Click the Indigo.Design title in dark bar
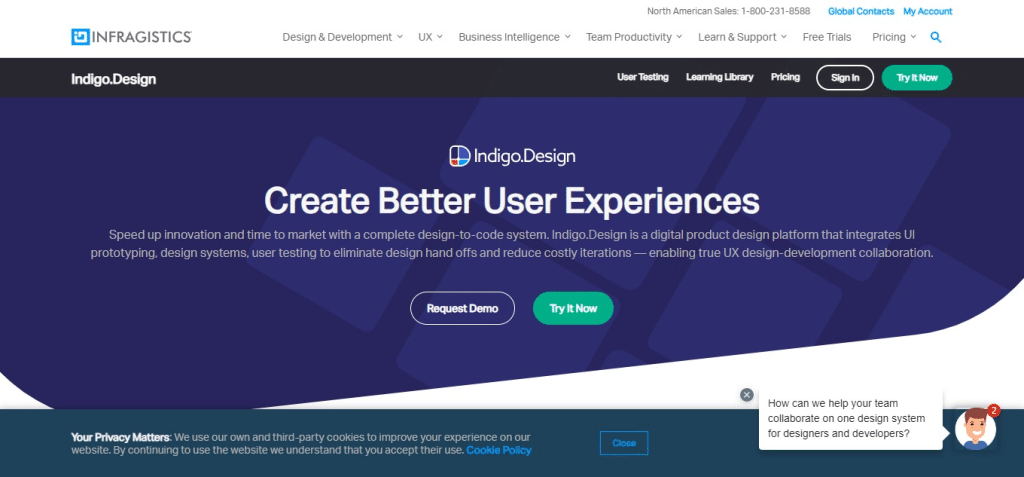 (x=114, y=79)
